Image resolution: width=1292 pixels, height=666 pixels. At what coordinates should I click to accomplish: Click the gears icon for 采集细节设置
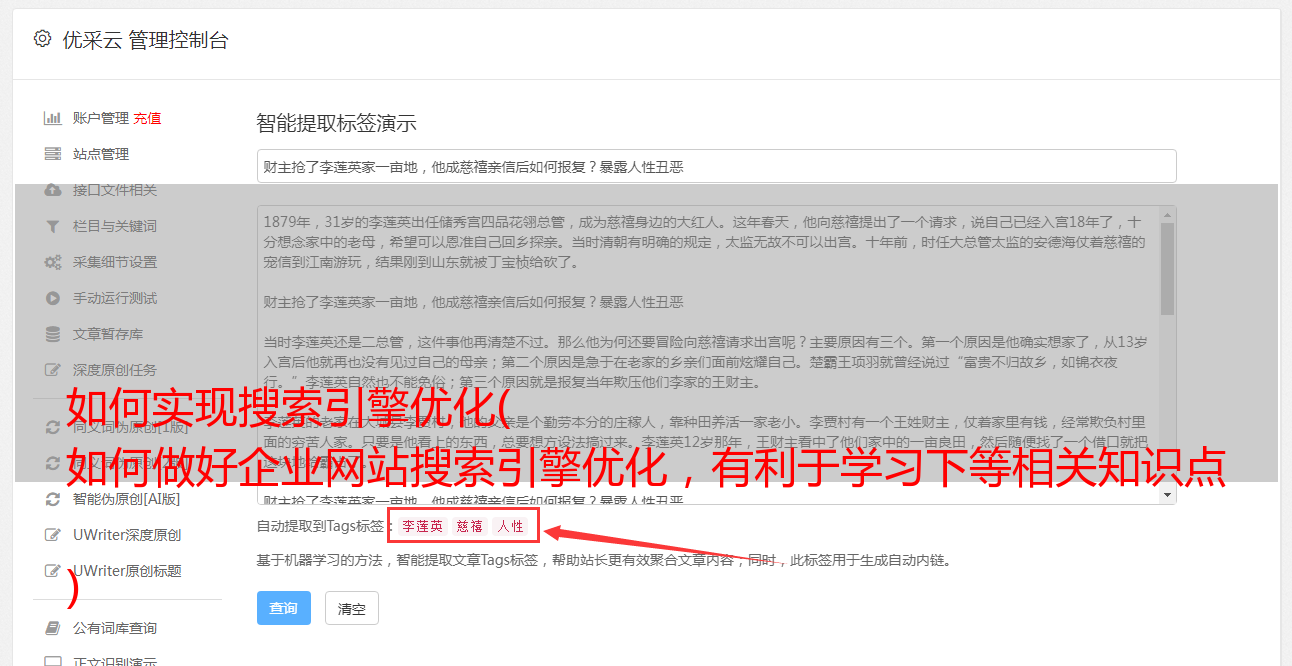click(x=52, y=262)
